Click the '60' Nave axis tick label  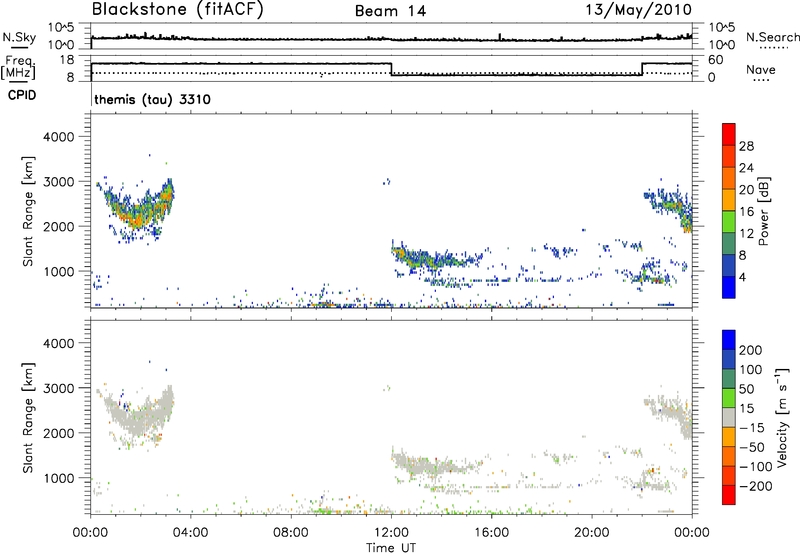[x=716, y=60]
